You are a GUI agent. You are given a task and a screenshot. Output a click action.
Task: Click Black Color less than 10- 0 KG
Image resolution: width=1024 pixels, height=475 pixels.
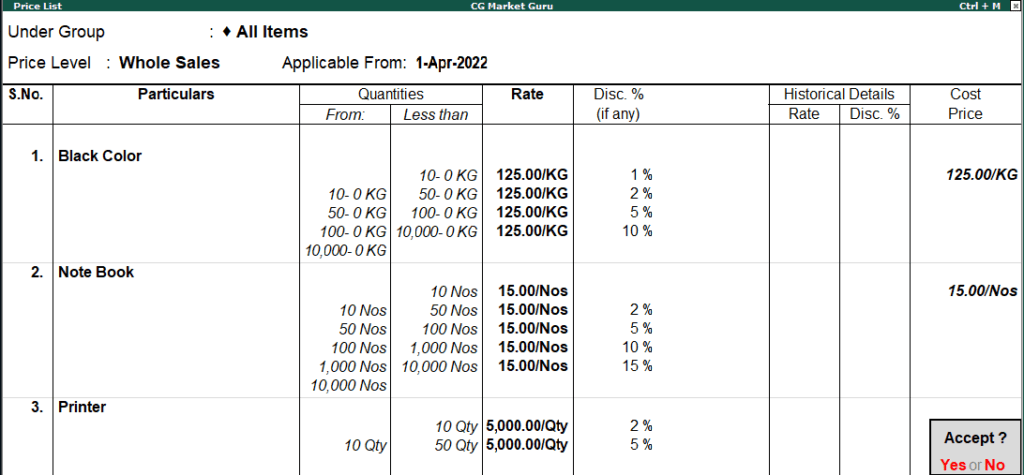coord(449,176)
